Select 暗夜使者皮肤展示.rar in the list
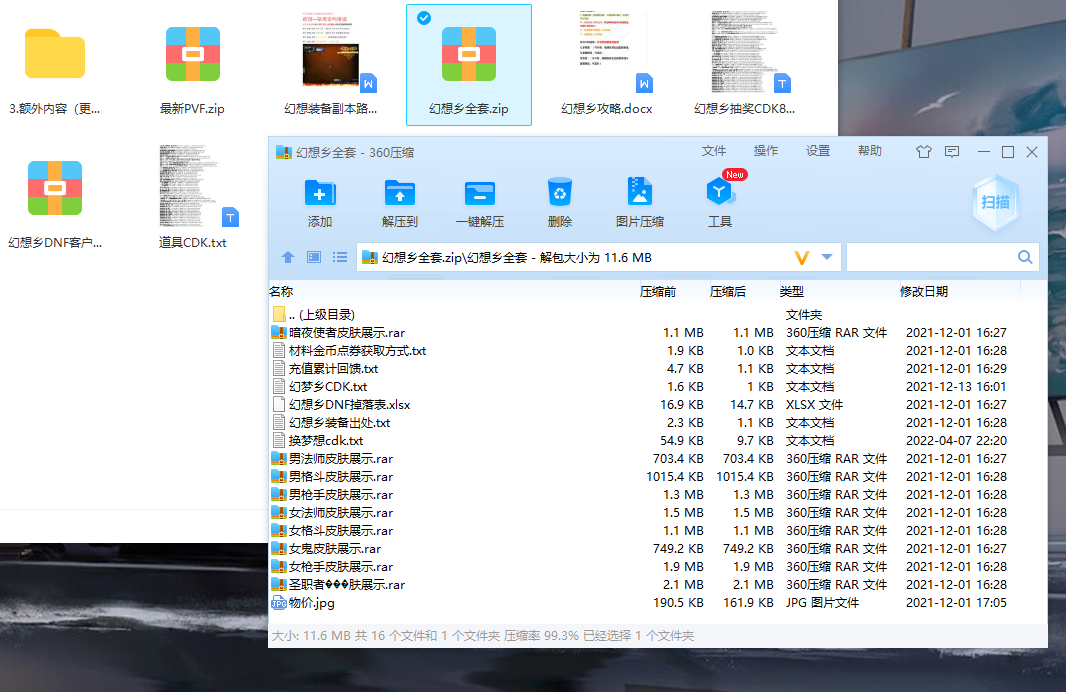This screenshot has height=692, width=1066. 657,332
